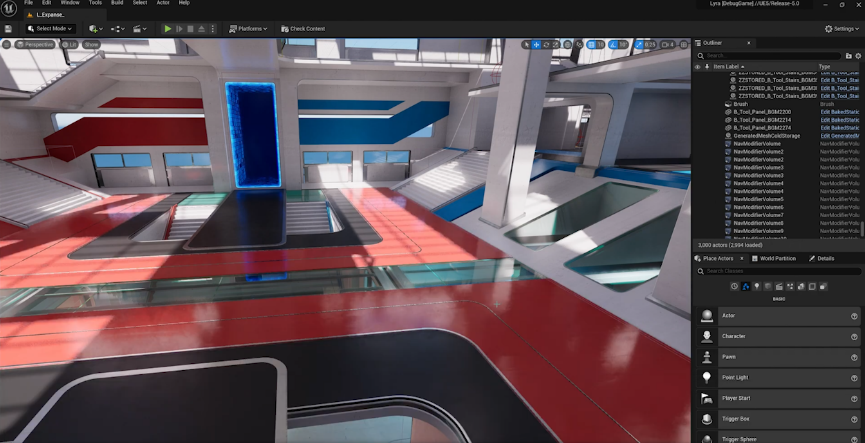Viewport: 865px width, 443px height.
Task: Click in the Outliner search field
Action: click(770, 56)
